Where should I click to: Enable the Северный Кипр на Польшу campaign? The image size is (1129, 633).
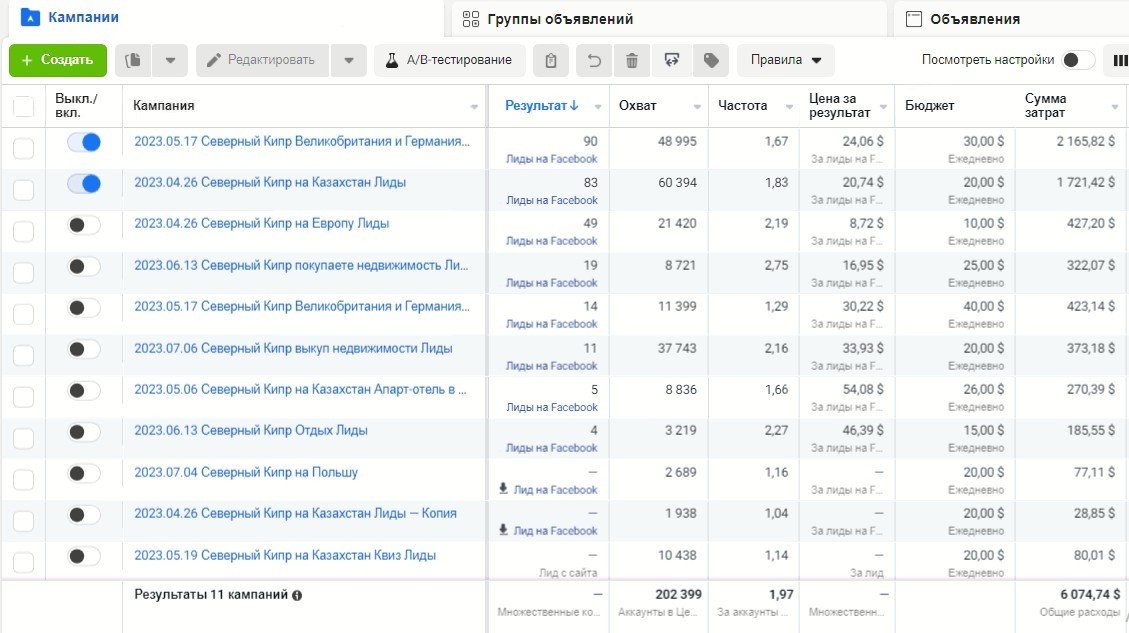[x=84, y=474]
